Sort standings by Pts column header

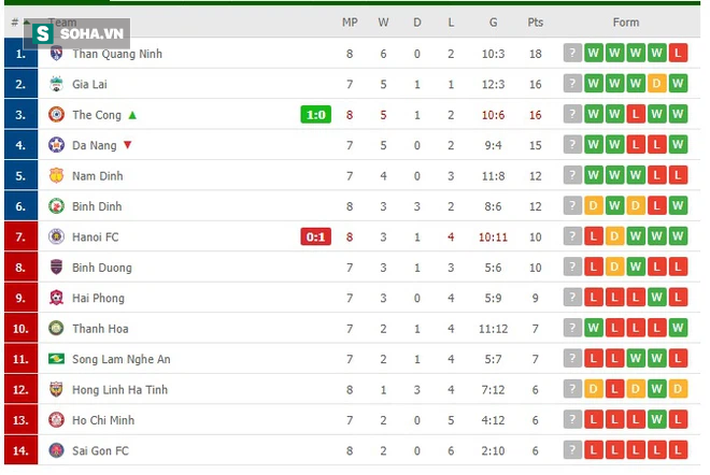535,22
